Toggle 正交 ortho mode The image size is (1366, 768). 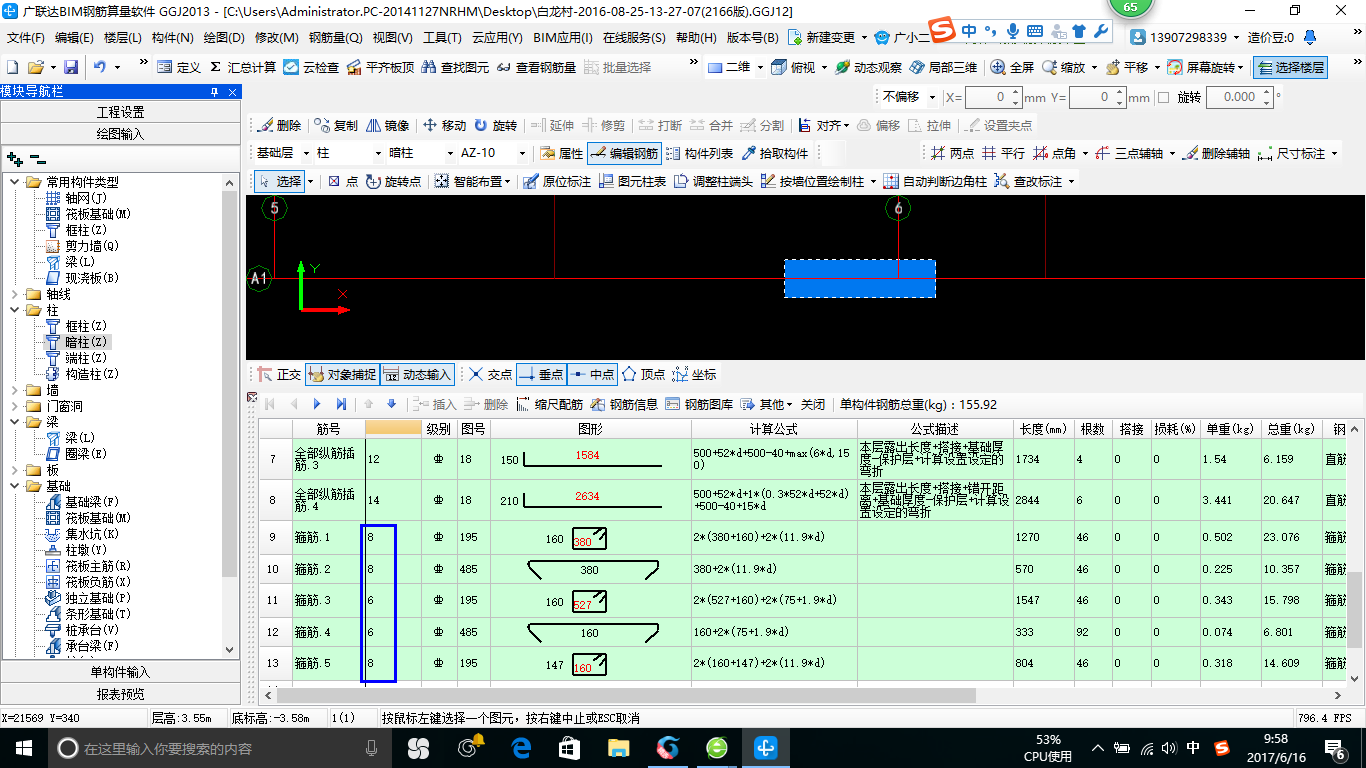pyautogui.click(x=279, y=374)
